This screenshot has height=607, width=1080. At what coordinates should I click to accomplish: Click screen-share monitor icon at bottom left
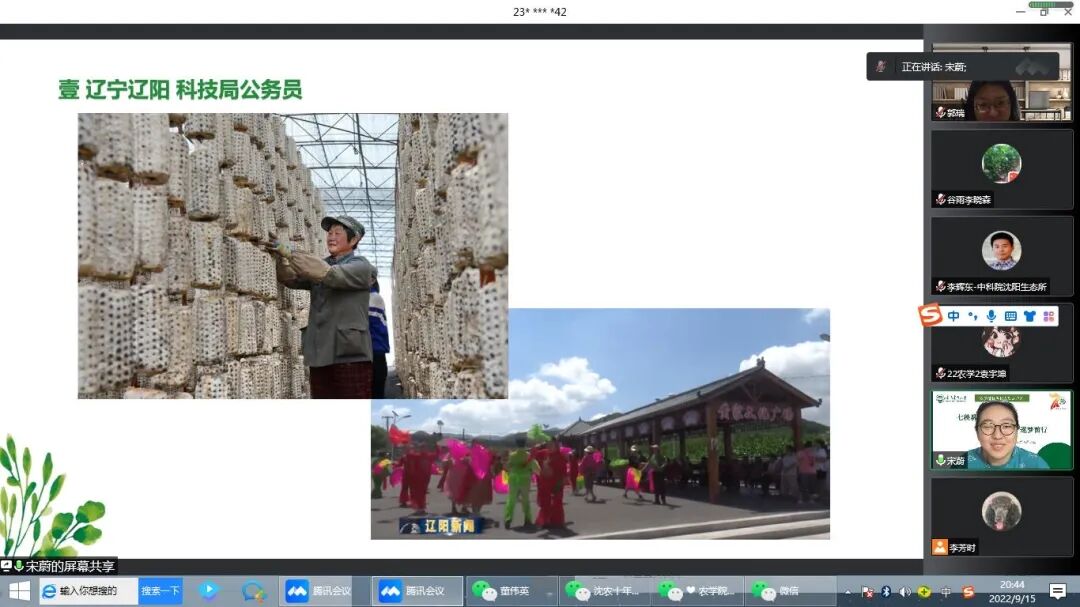click(x=6, y=566)
